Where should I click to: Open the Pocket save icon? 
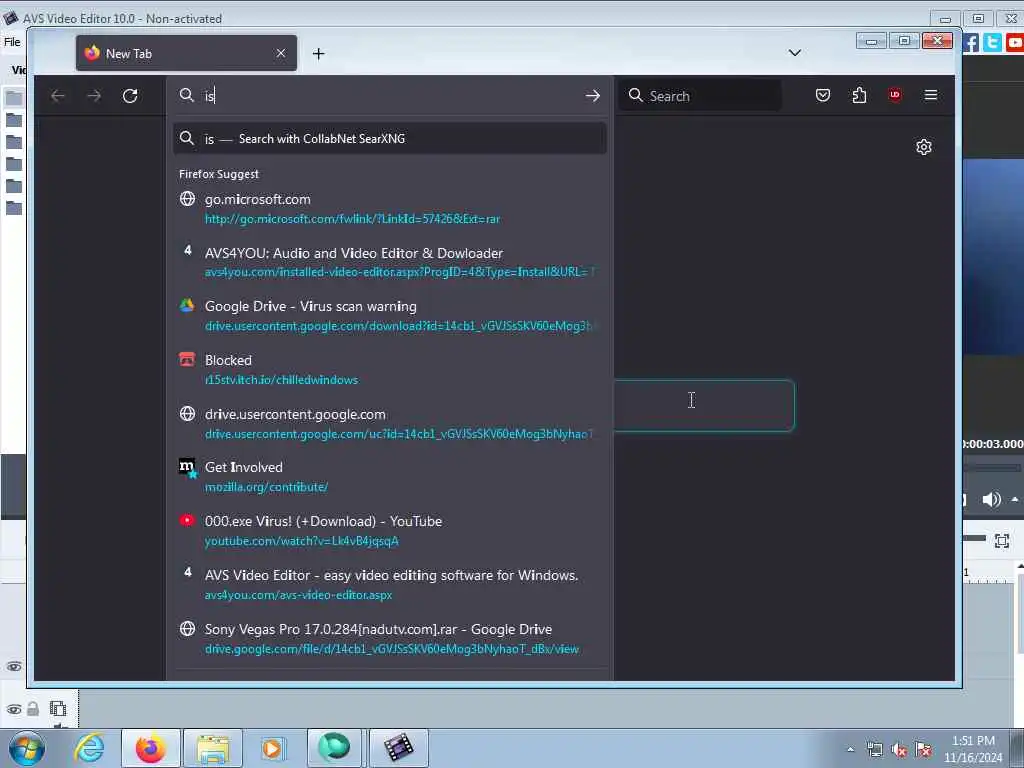(823, 95)
